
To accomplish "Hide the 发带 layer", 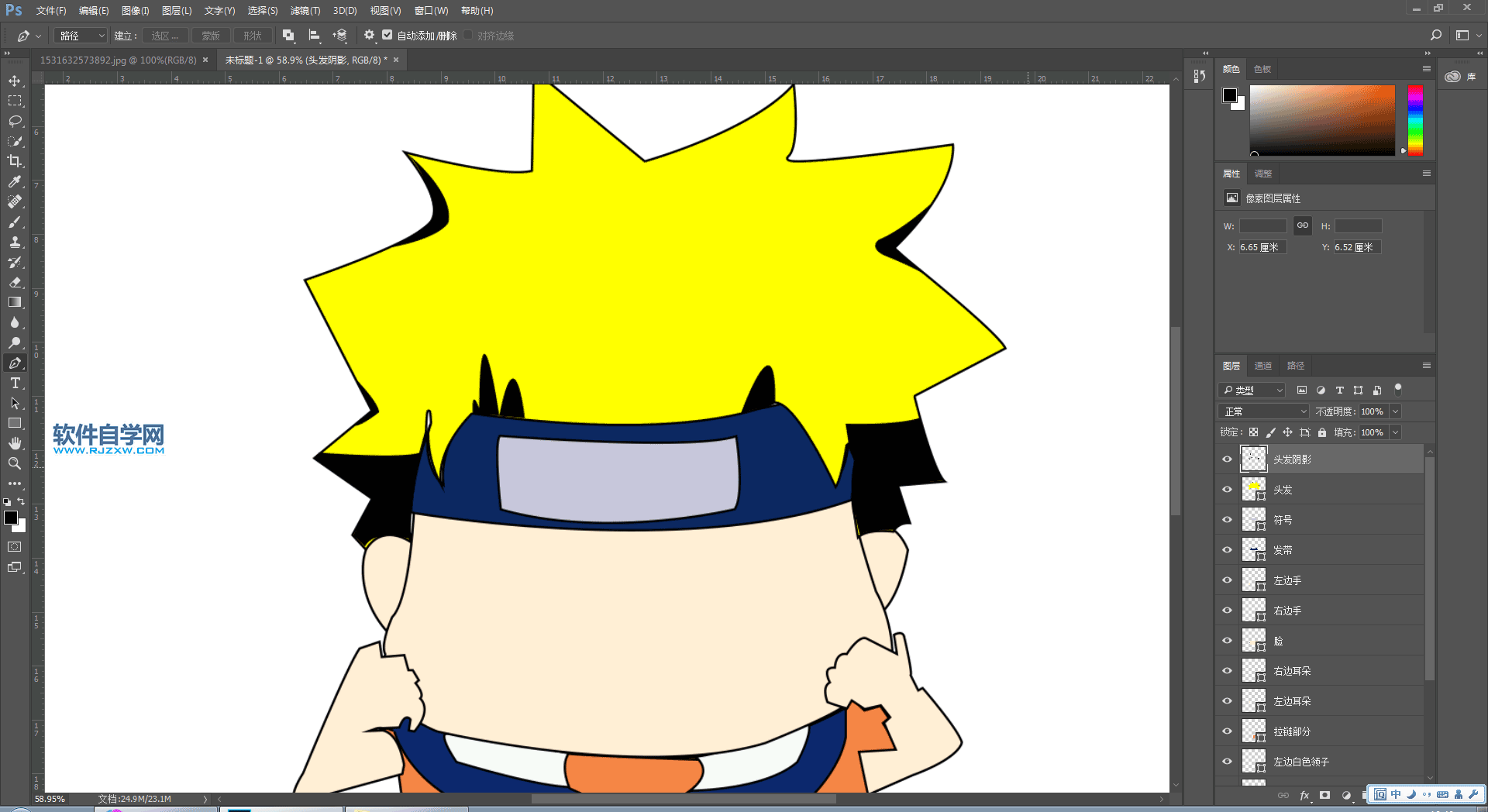I will 1227,550.
